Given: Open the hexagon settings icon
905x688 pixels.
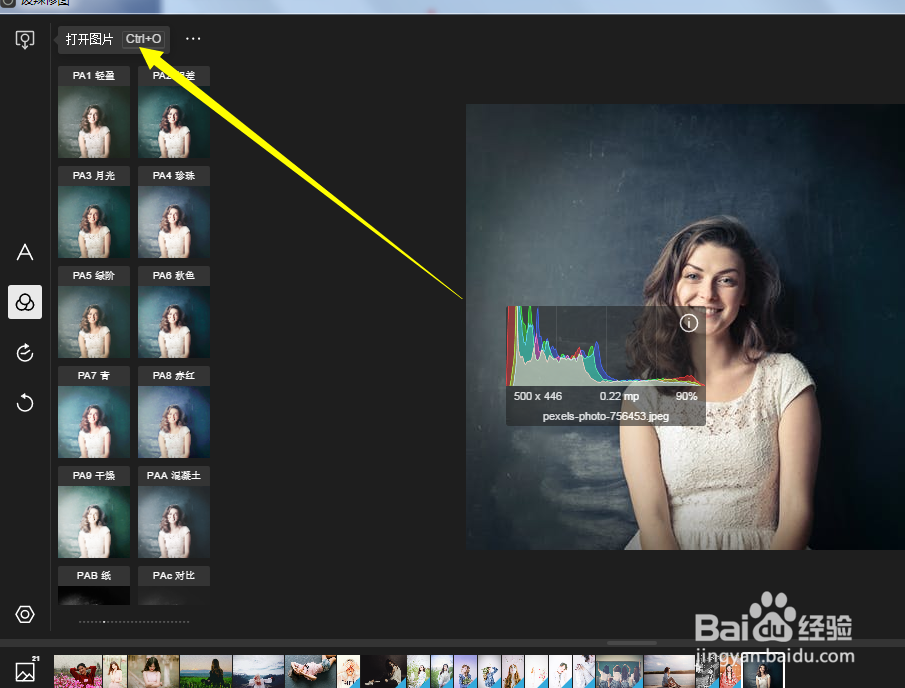Looking at the screenshot, I should [x=25, y=614].
